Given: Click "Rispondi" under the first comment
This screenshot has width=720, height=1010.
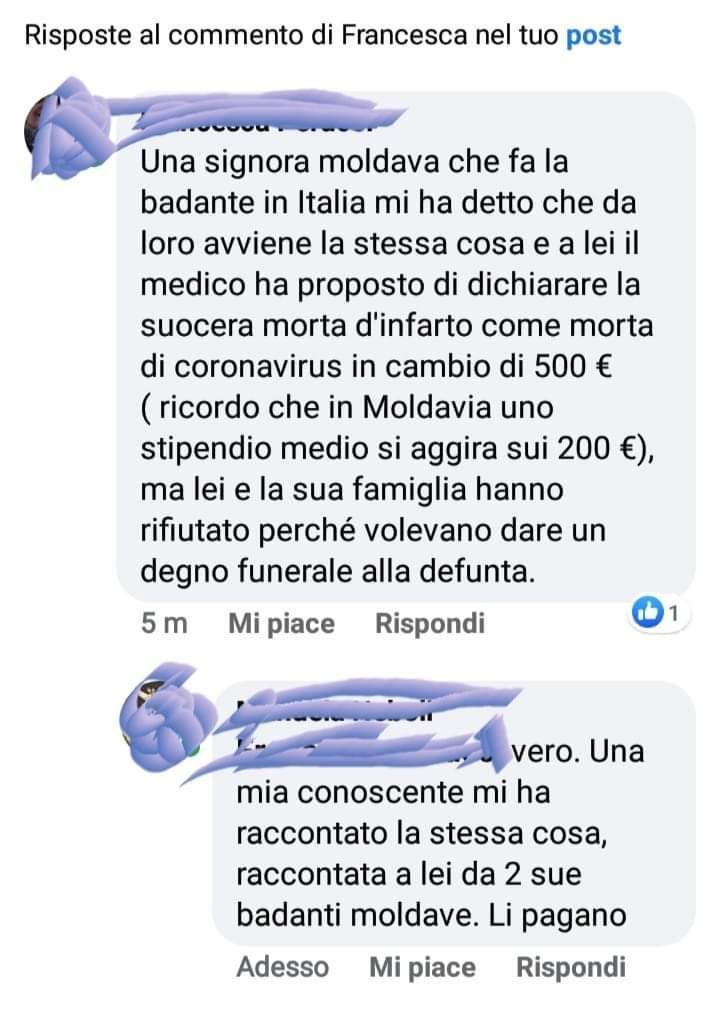Looking at the screenshot, I should point(430,624).
